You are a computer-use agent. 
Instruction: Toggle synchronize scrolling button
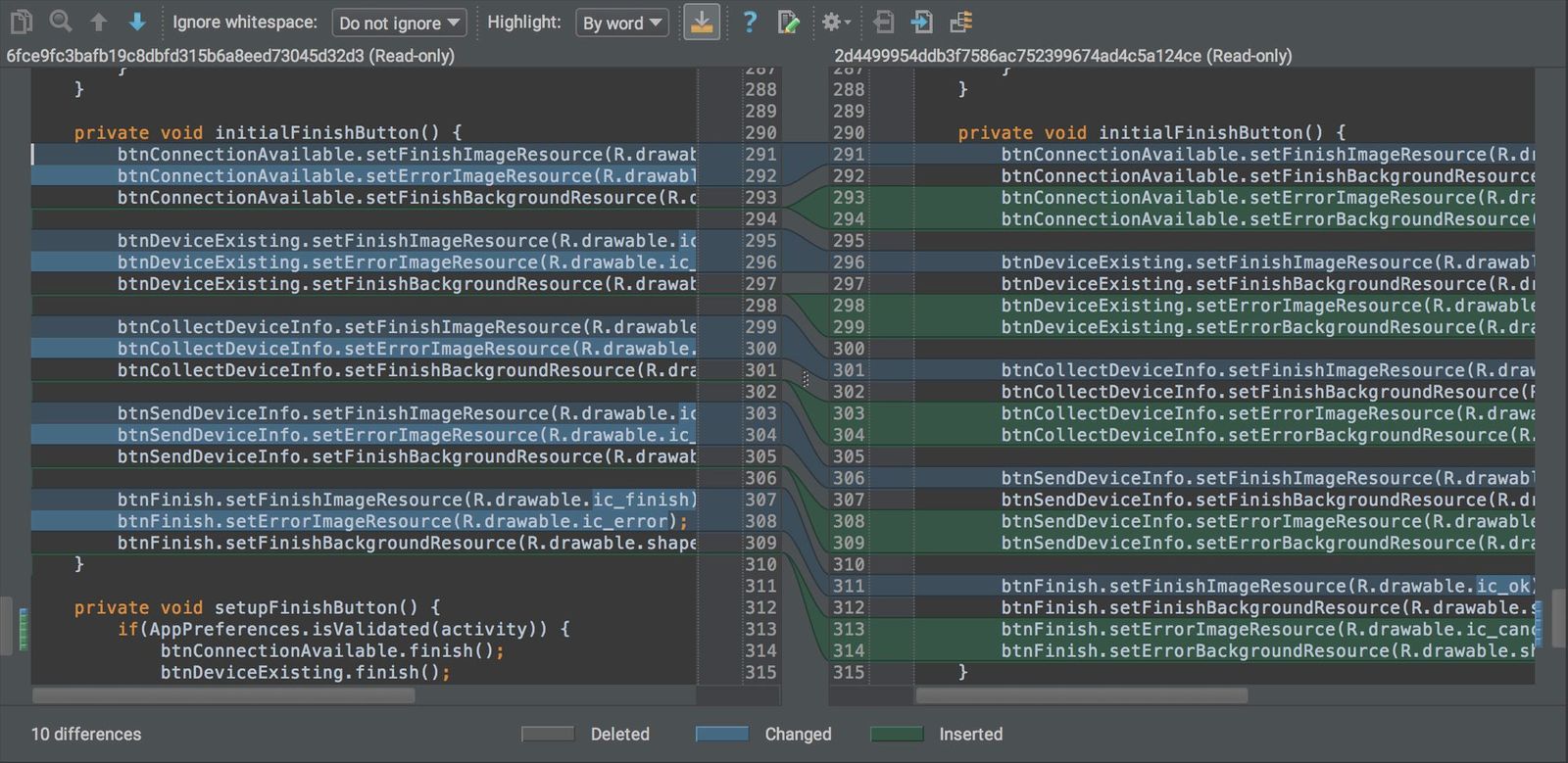point(701,22)
